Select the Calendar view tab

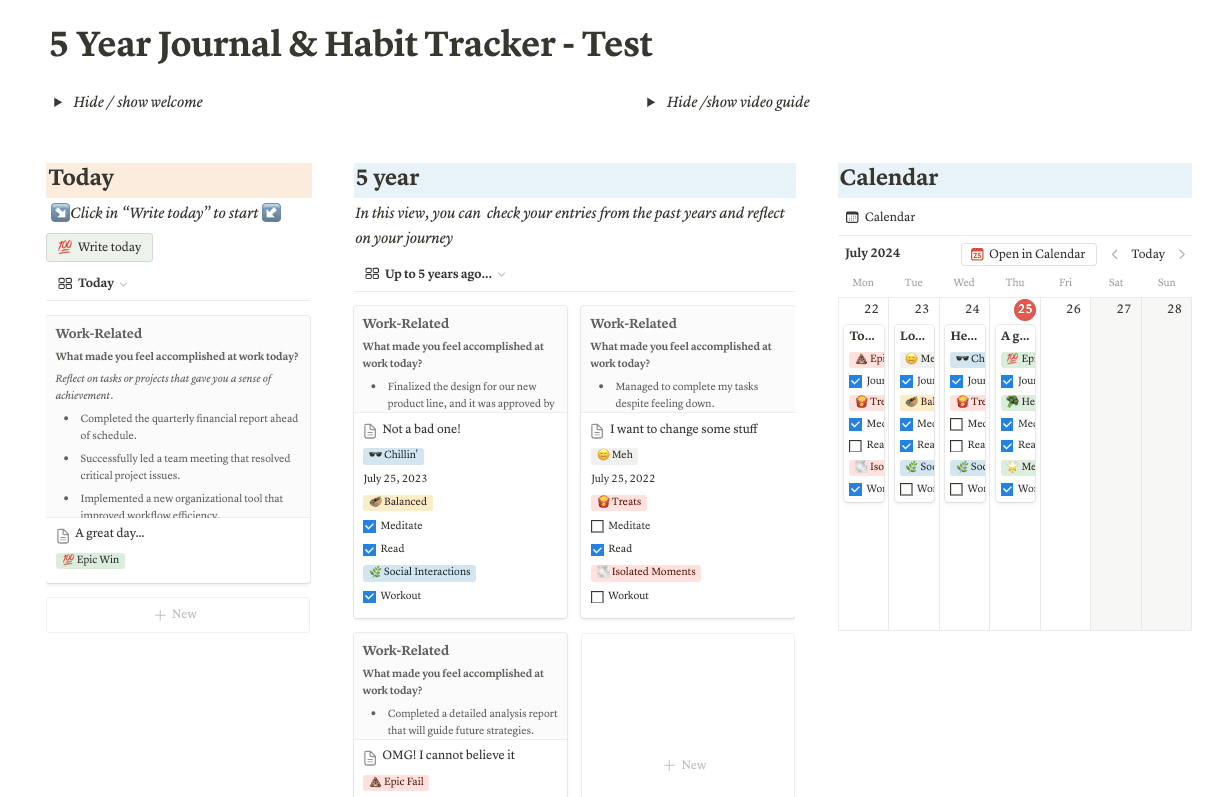[x=889, y=217]
